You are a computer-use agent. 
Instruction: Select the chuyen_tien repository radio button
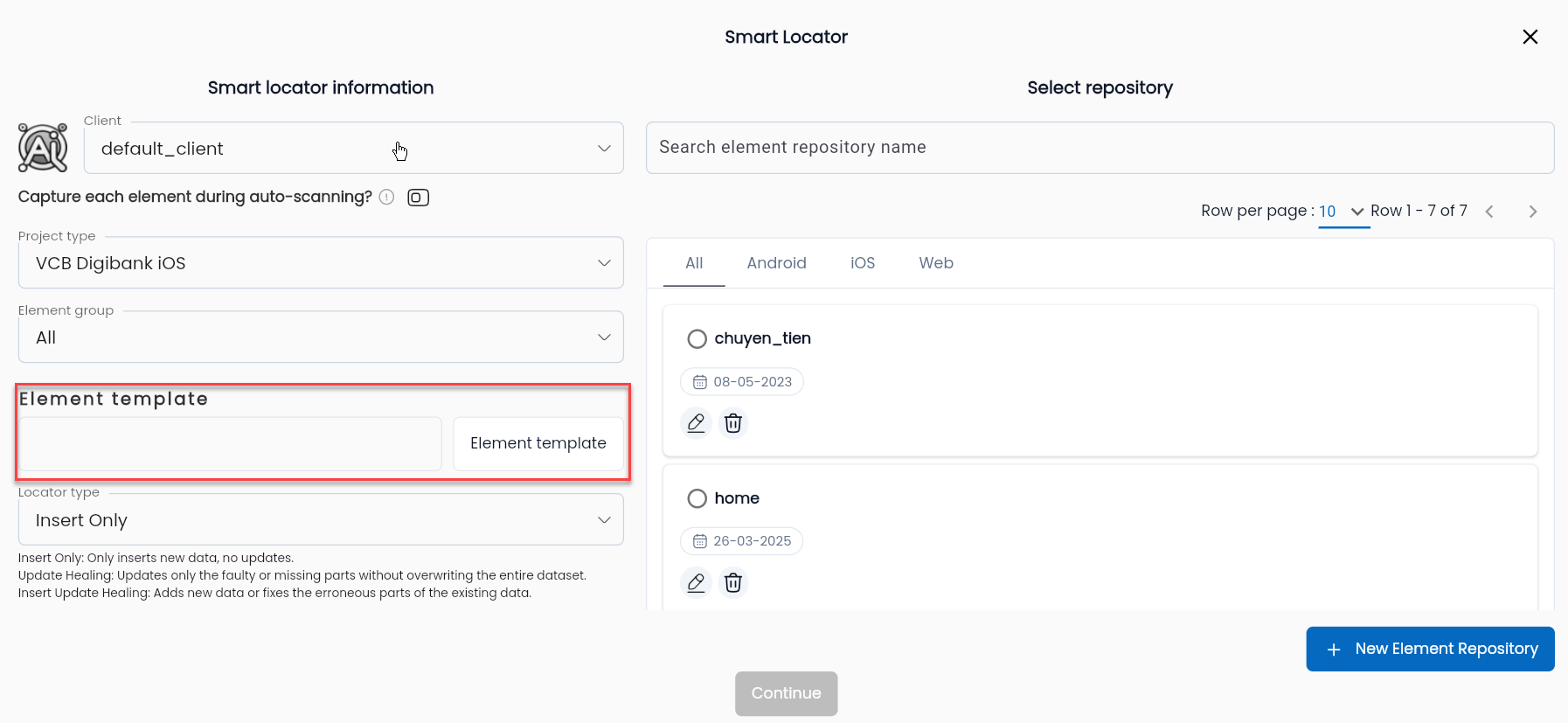[697, 339]
